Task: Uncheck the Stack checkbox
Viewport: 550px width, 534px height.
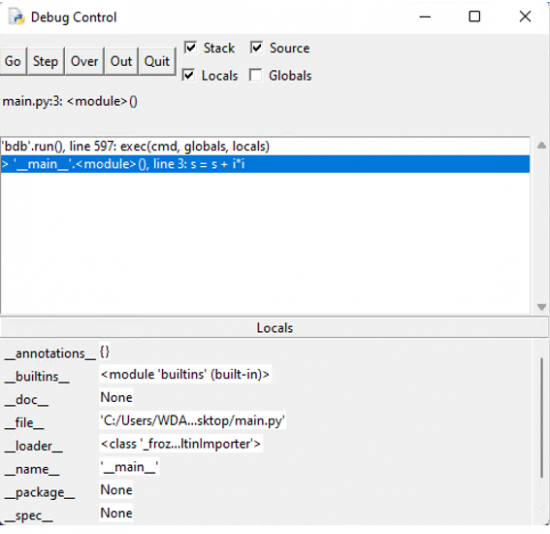Action: click(190, 47)
